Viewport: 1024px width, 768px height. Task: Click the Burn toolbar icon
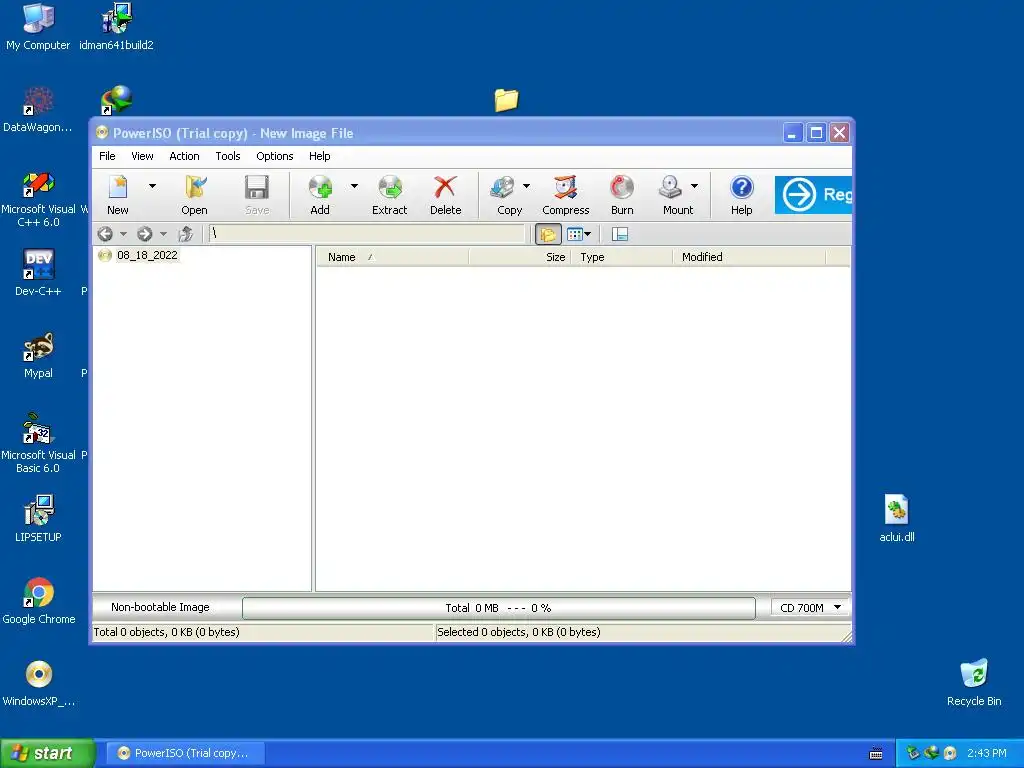(622, 194)
